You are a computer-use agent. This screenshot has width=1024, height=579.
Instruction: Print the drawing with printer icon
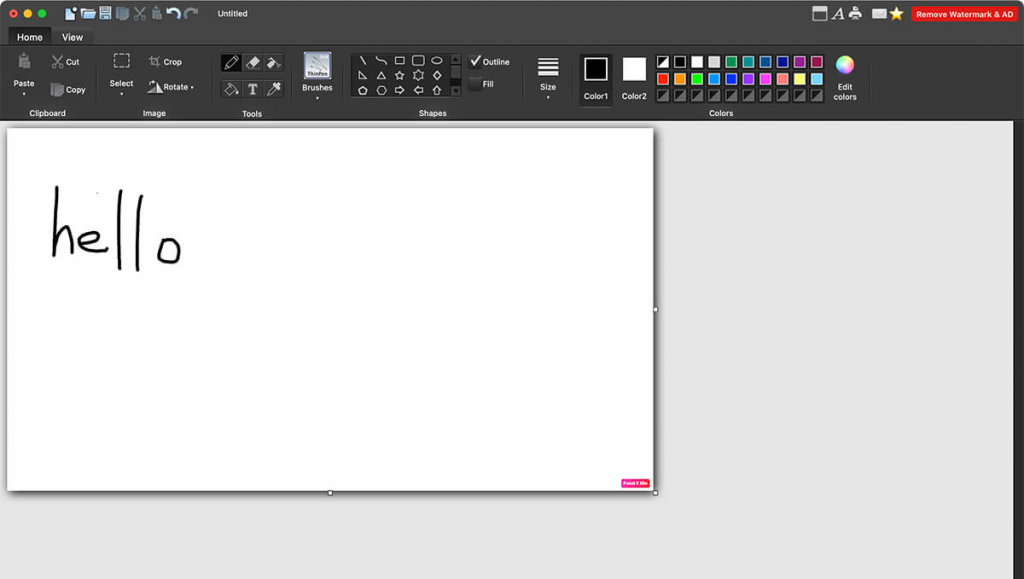[855, 13]
